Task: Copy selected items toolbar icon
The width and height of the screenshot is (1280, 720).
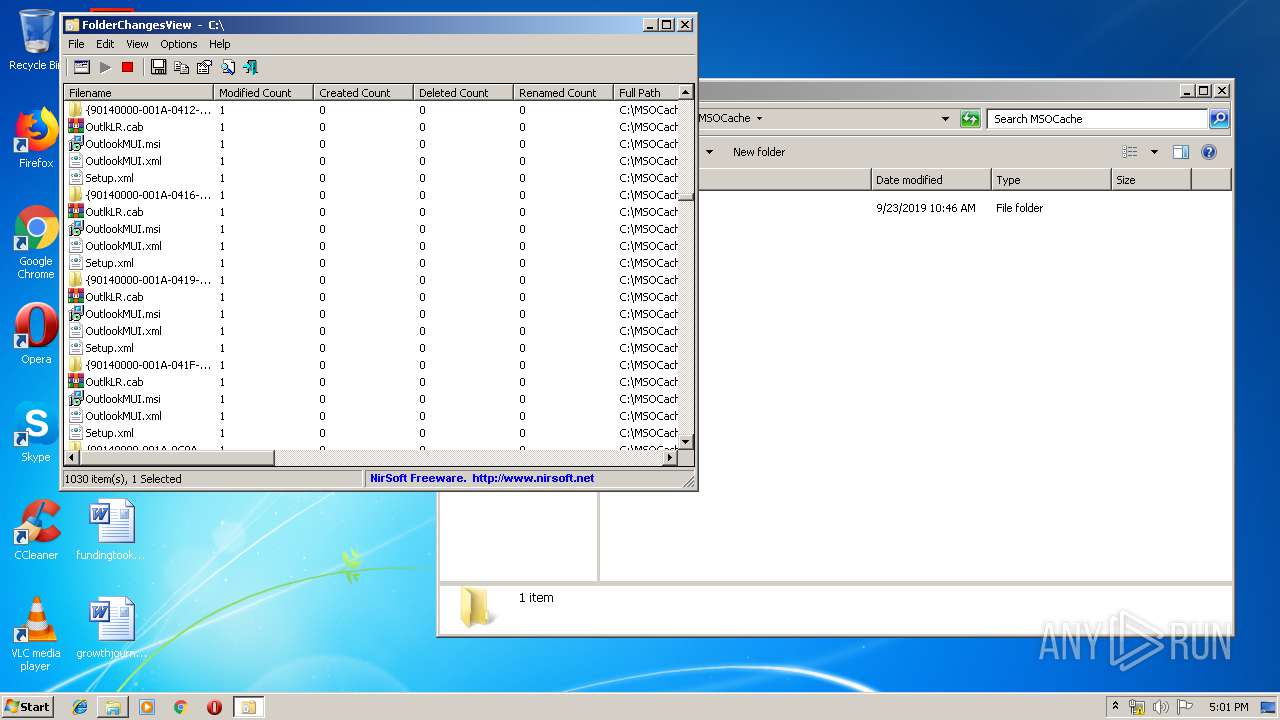Action: coord(181,67)
